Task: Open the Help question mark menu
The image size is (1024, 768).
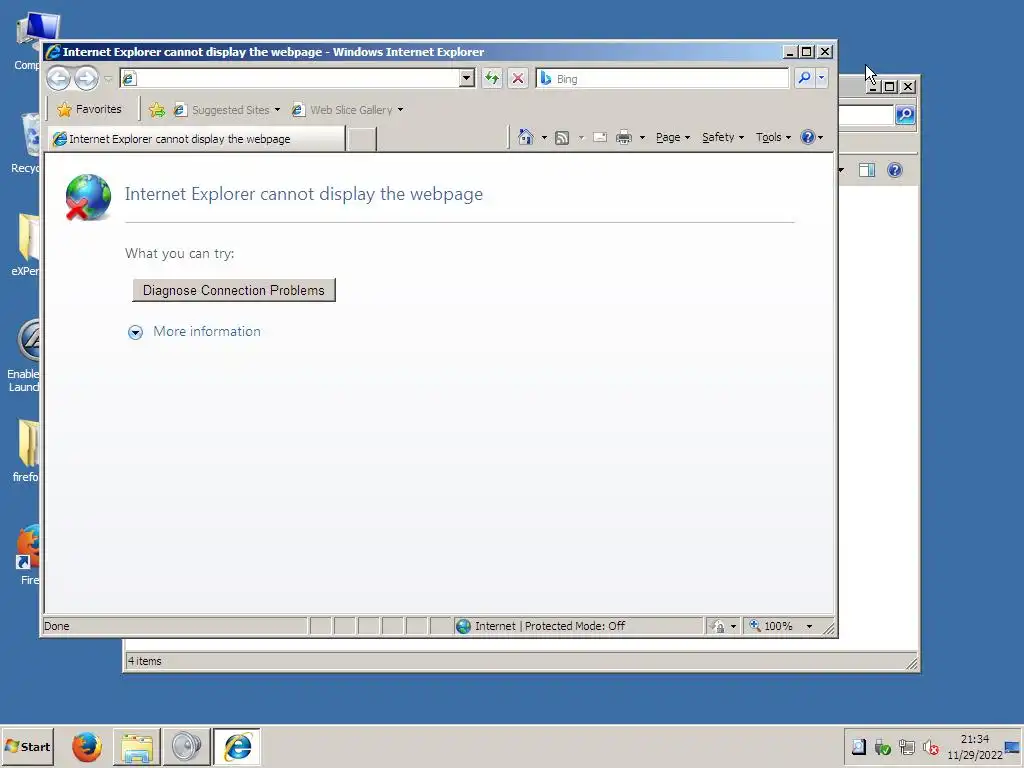Action: click(812, 137)
